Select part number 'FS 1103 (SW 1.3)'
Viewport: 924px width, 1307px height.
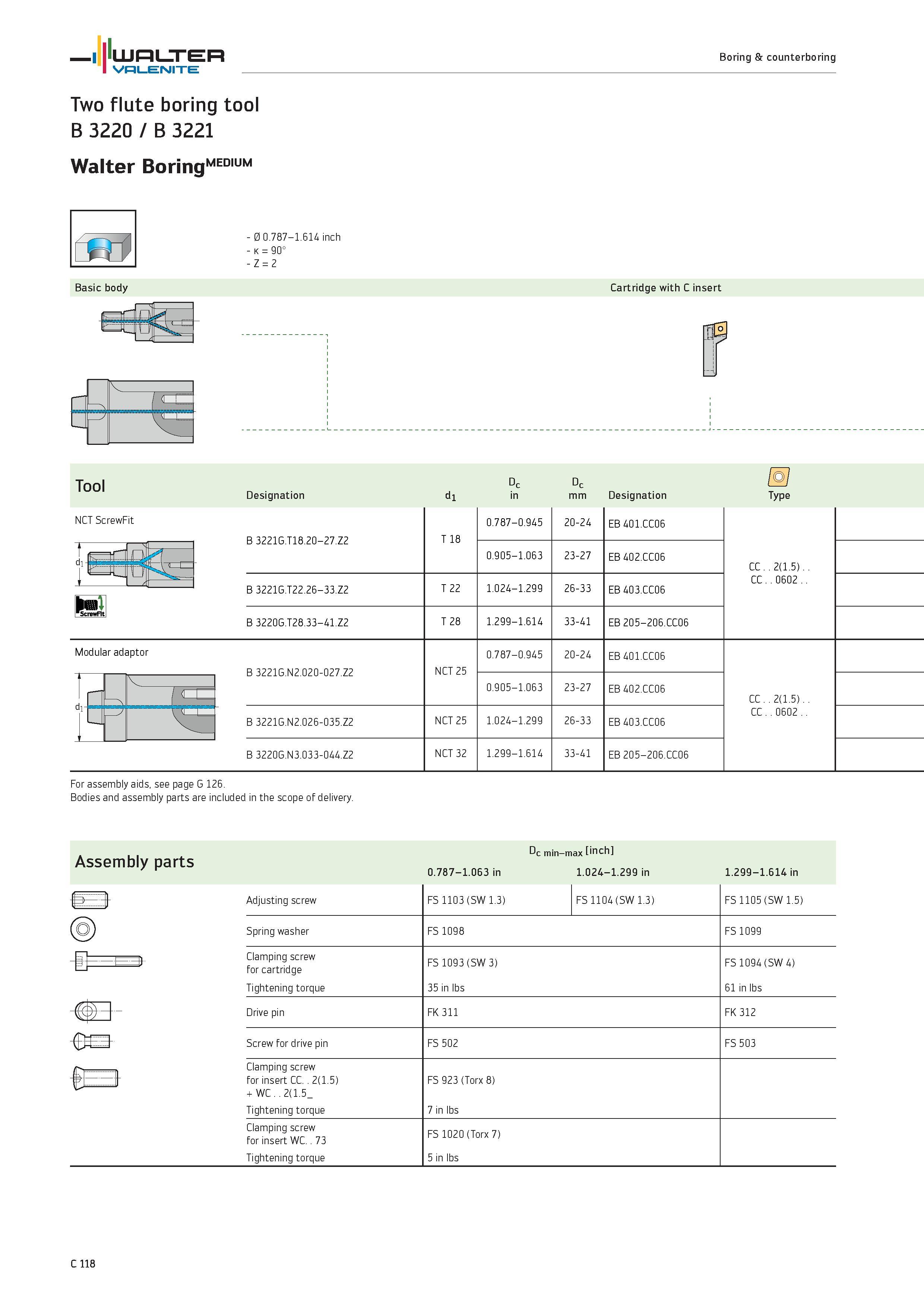466,900
